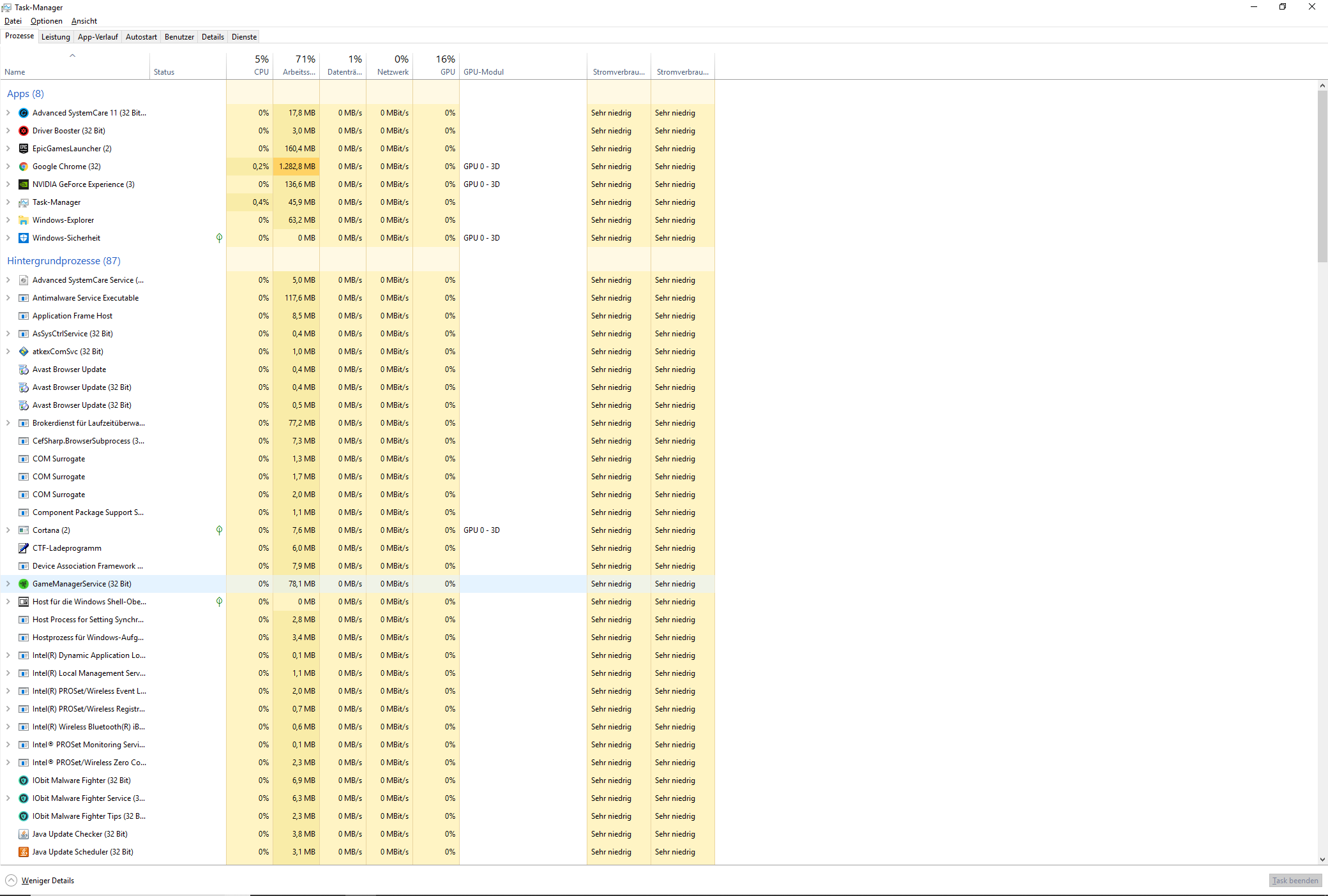Viewport: 1328px width, 896px height.
Task: Click the Java Update Scheduler icon
Action: (x=24, y=852)
